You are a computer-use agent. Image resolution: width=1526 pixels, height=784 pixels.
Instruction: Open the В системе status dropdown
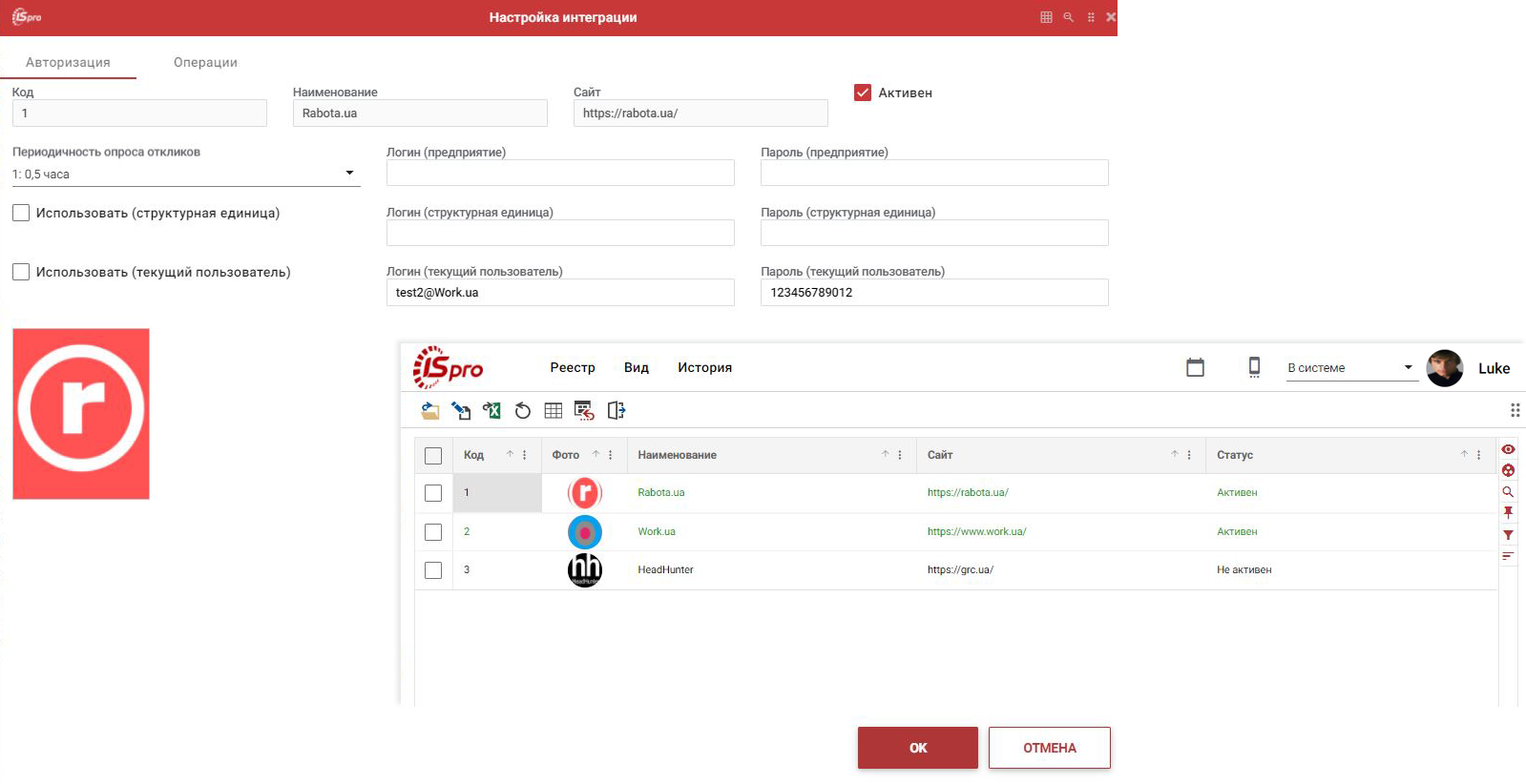pos(1351,367)
